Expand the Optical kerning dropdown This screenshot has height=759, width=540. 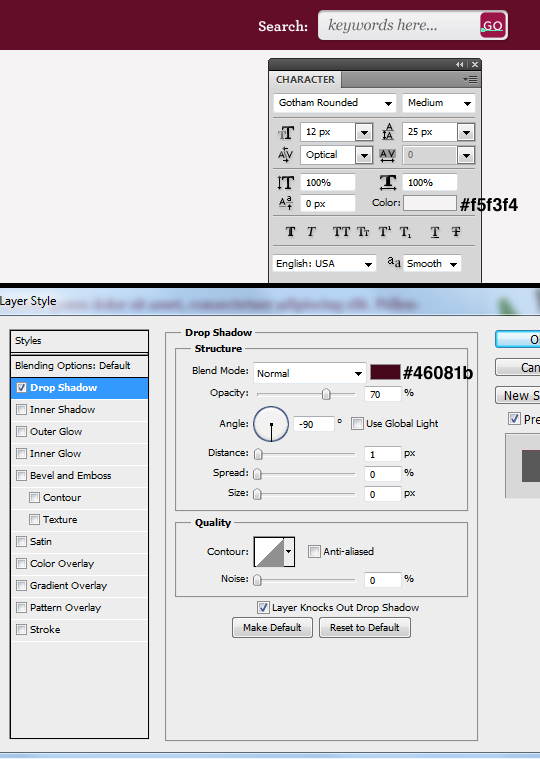[x=364, y=155]
